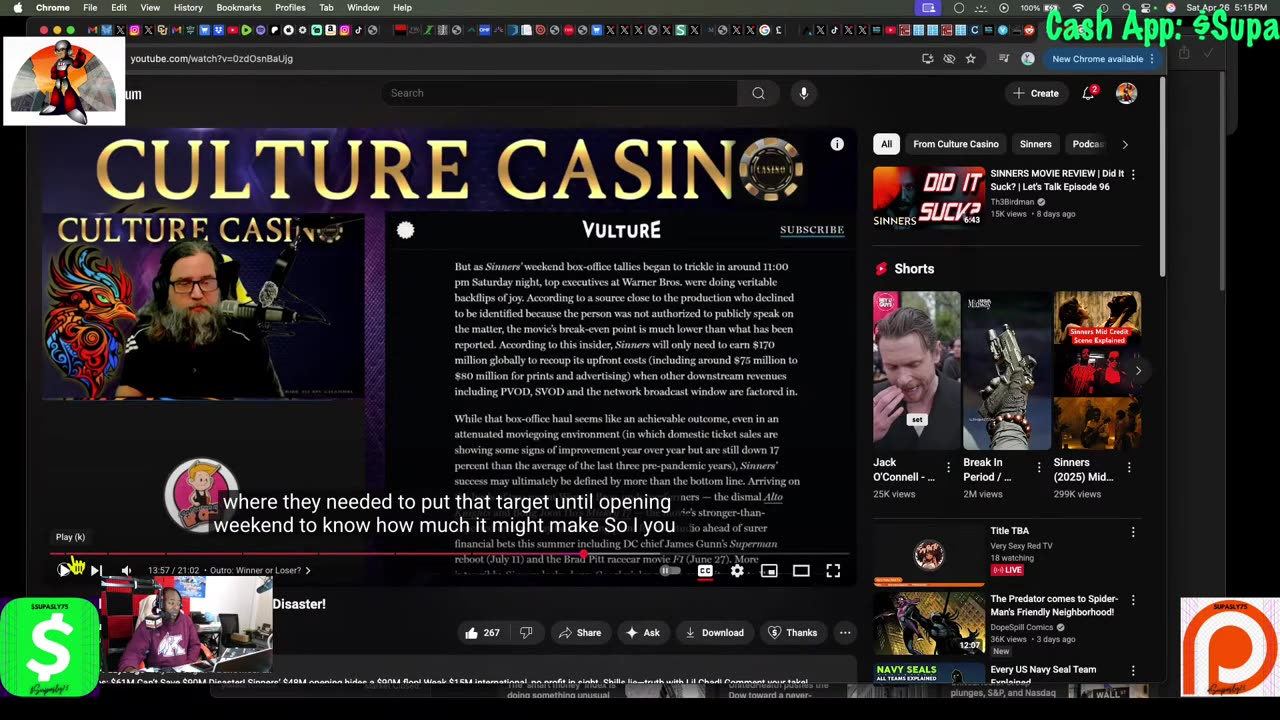Click the Ask button
1280x720 pixels.
[643, 633]
